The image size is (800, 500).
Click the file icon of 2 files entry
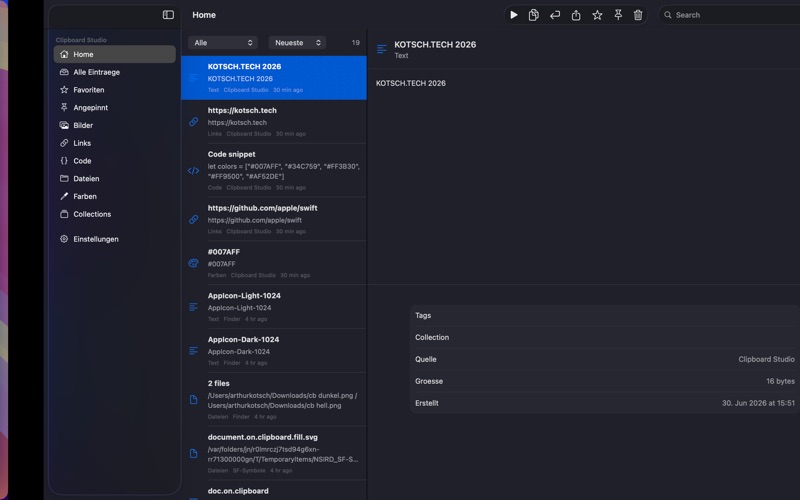tap(193, 399)
